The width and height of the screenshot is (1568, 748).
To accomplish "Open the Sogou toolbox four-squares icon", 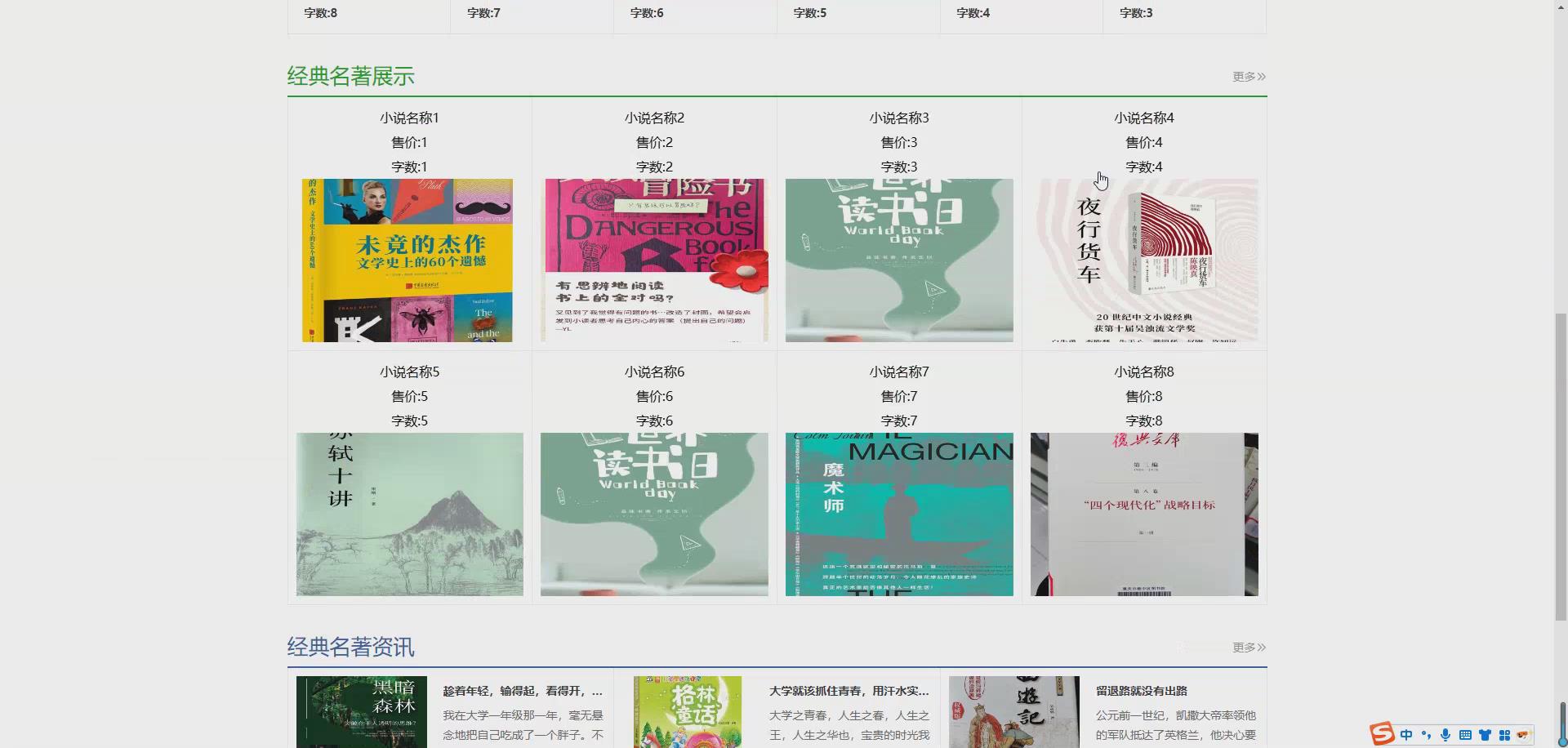I will point(1504,735).
